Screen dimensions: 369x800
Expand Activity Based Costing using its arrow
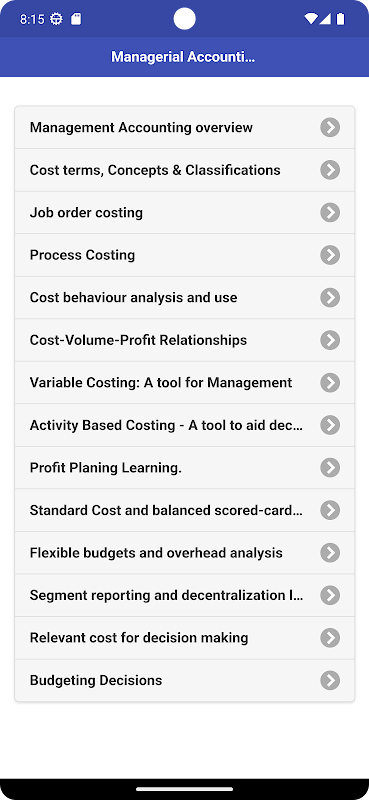(x=330, y=425)
